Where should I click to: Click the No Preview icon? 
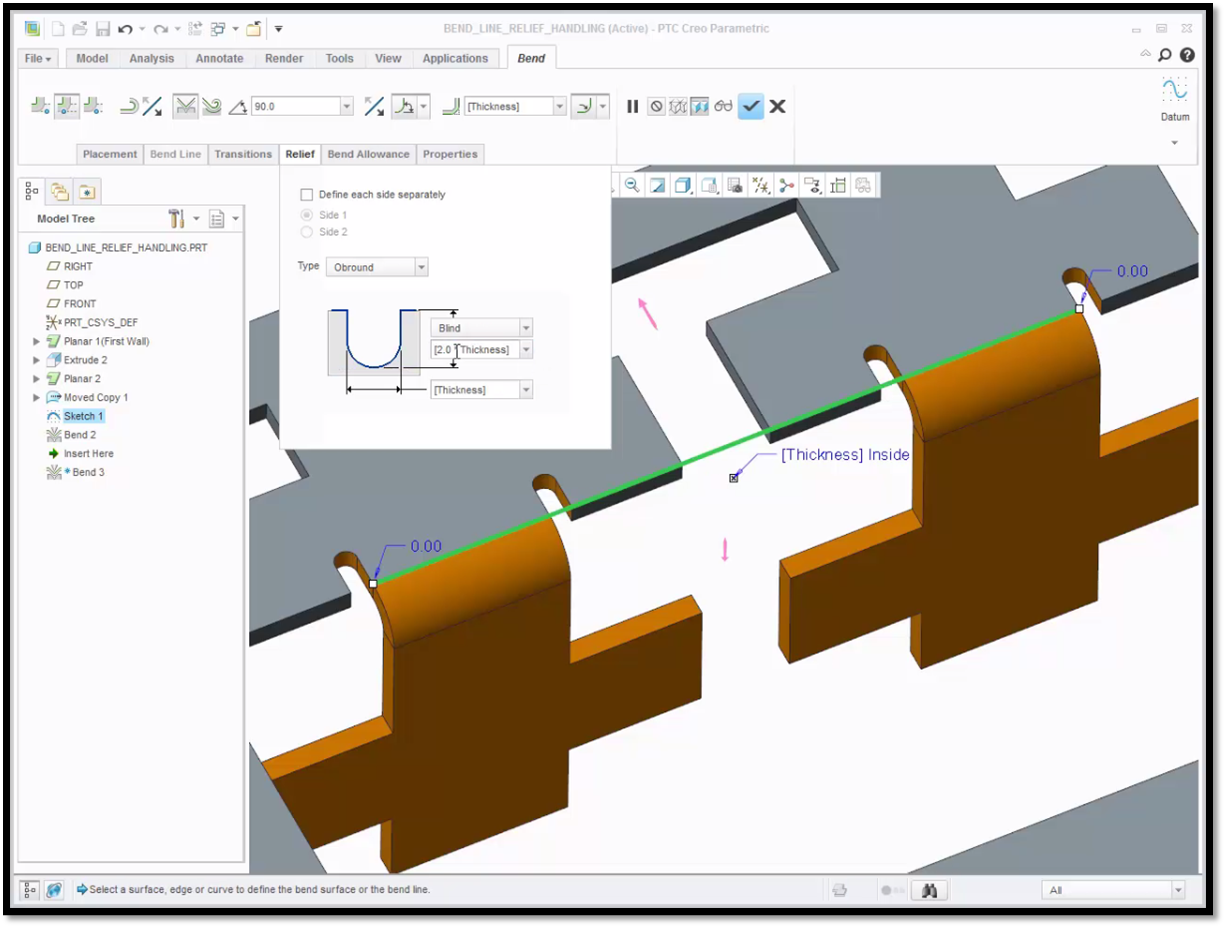[x=656, y=106]
